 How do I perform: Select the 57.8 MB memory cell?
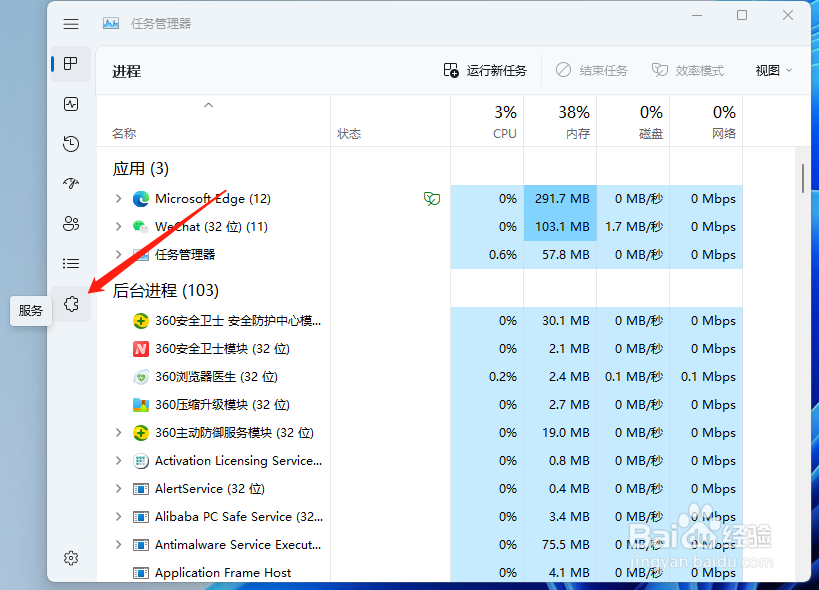[560, 255]
